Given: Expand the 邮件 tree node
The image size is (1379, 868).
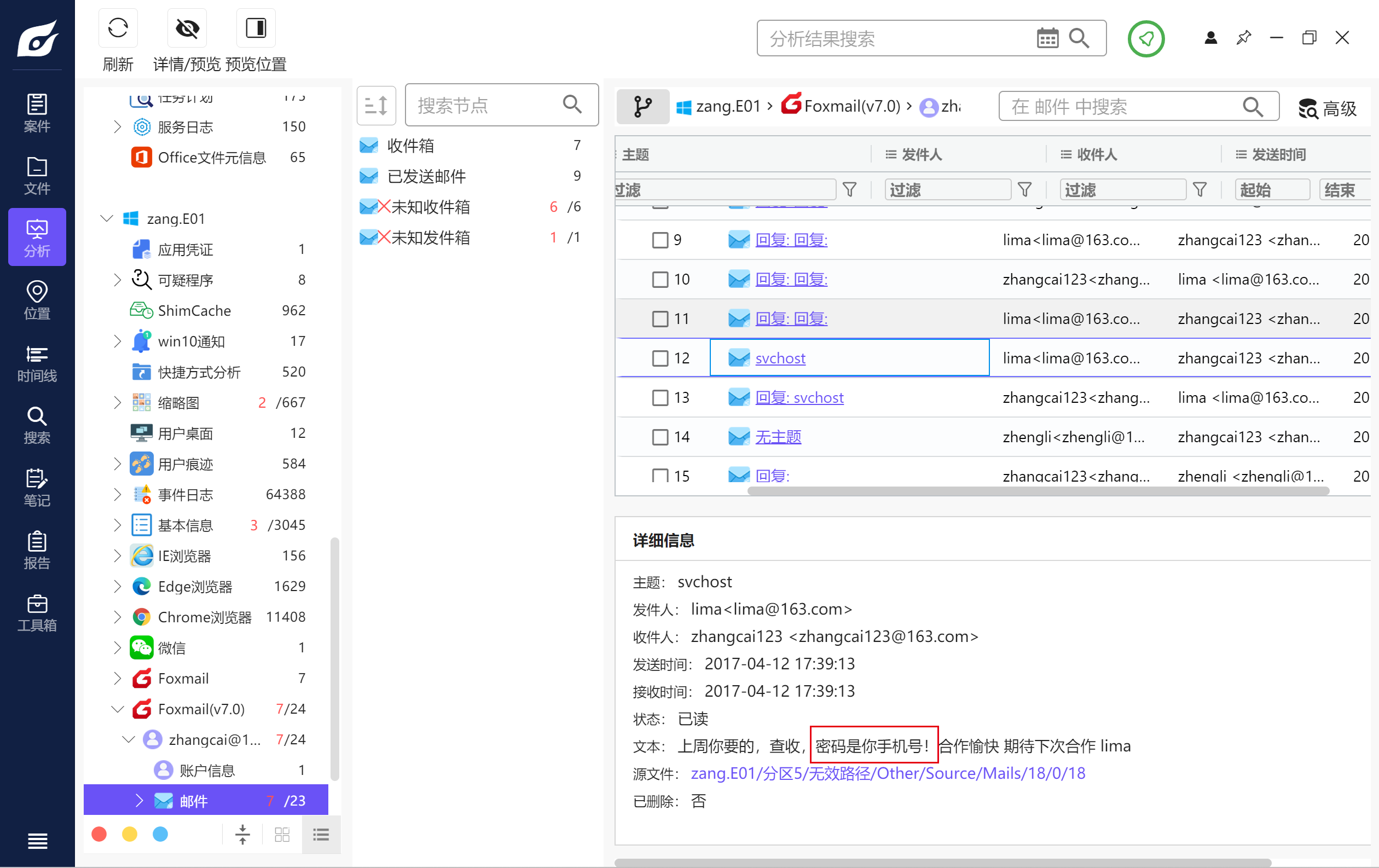Looking at the screenshot, I should tap(139, 801).
